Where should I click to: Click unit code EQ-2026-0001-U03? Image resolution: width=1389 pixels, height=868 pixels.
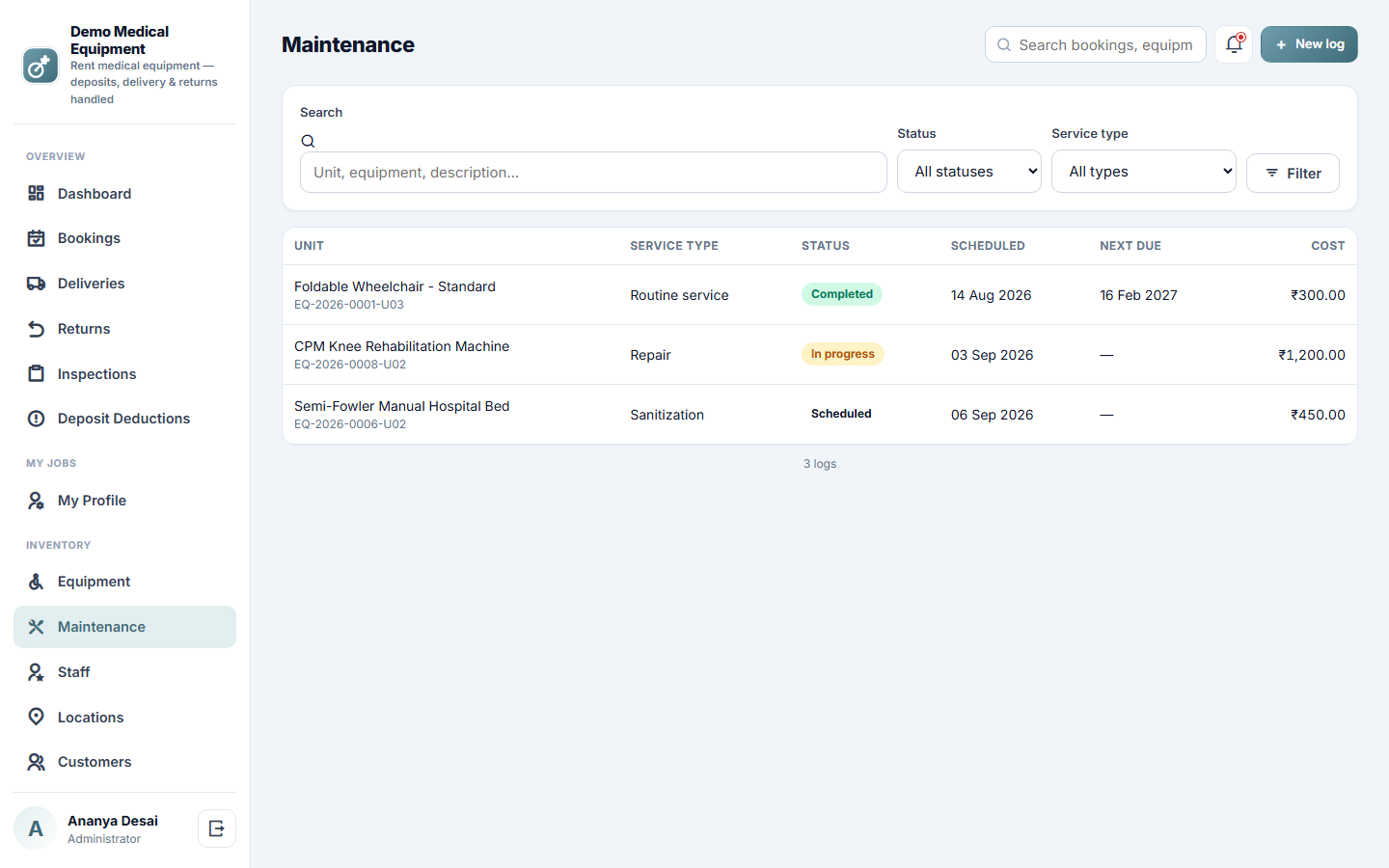(349, 305)
